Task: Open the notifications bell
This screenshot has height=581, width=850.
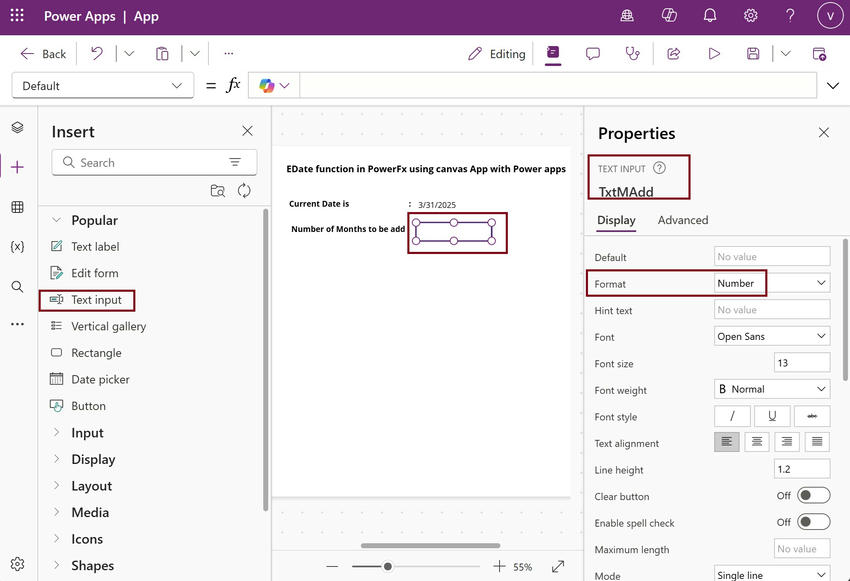Action: tap(710, 15)
